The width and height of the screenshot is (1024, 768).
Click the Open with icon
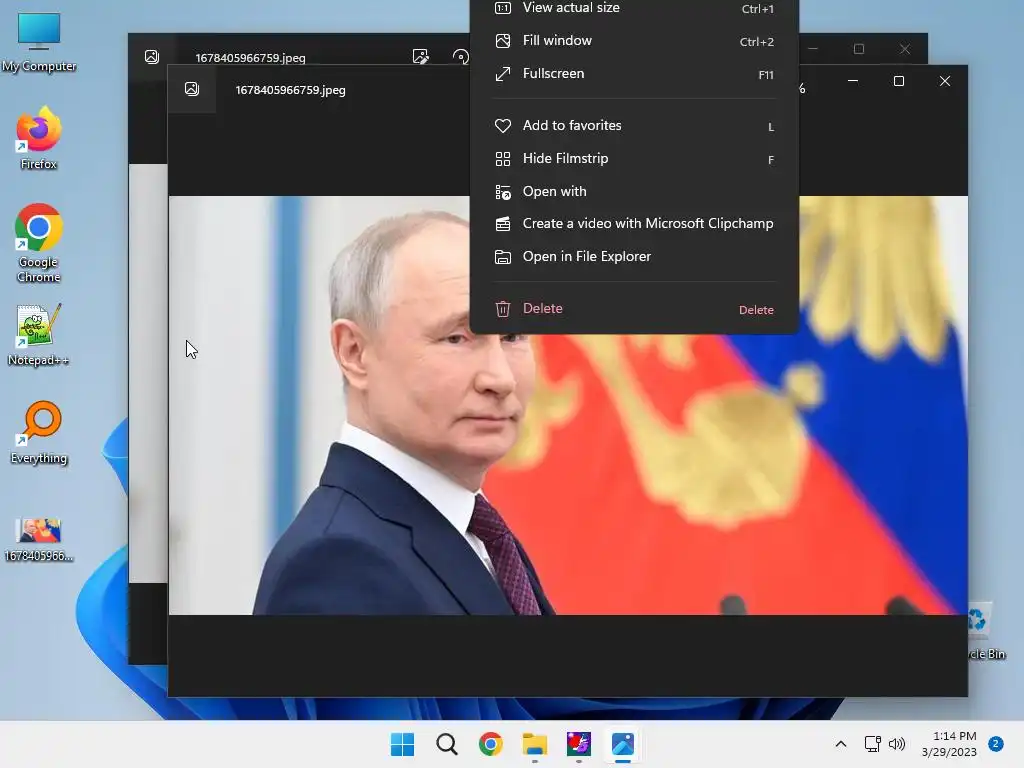pos(502,191)
